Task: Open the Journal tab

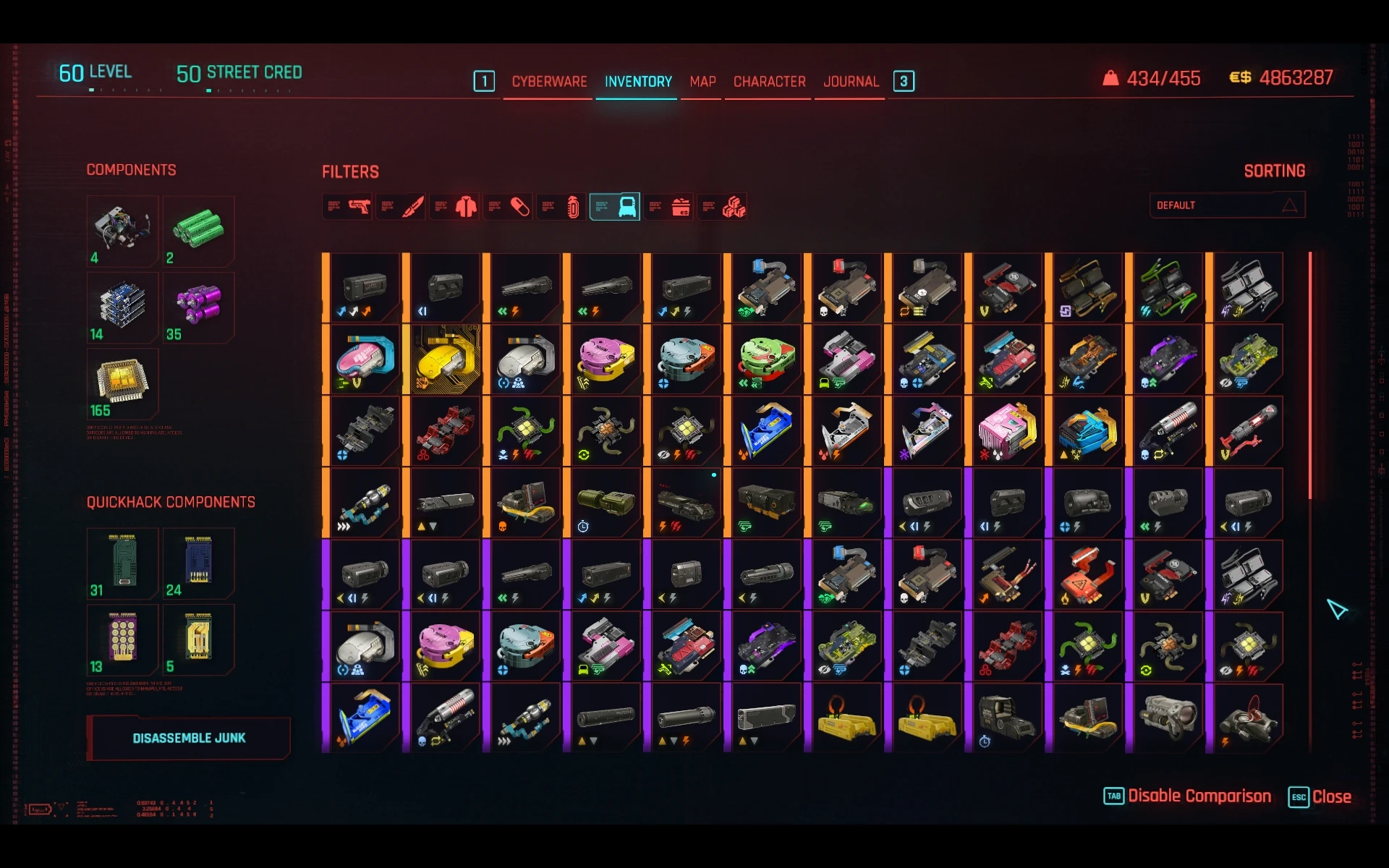Action: click(x=851, y=82)
